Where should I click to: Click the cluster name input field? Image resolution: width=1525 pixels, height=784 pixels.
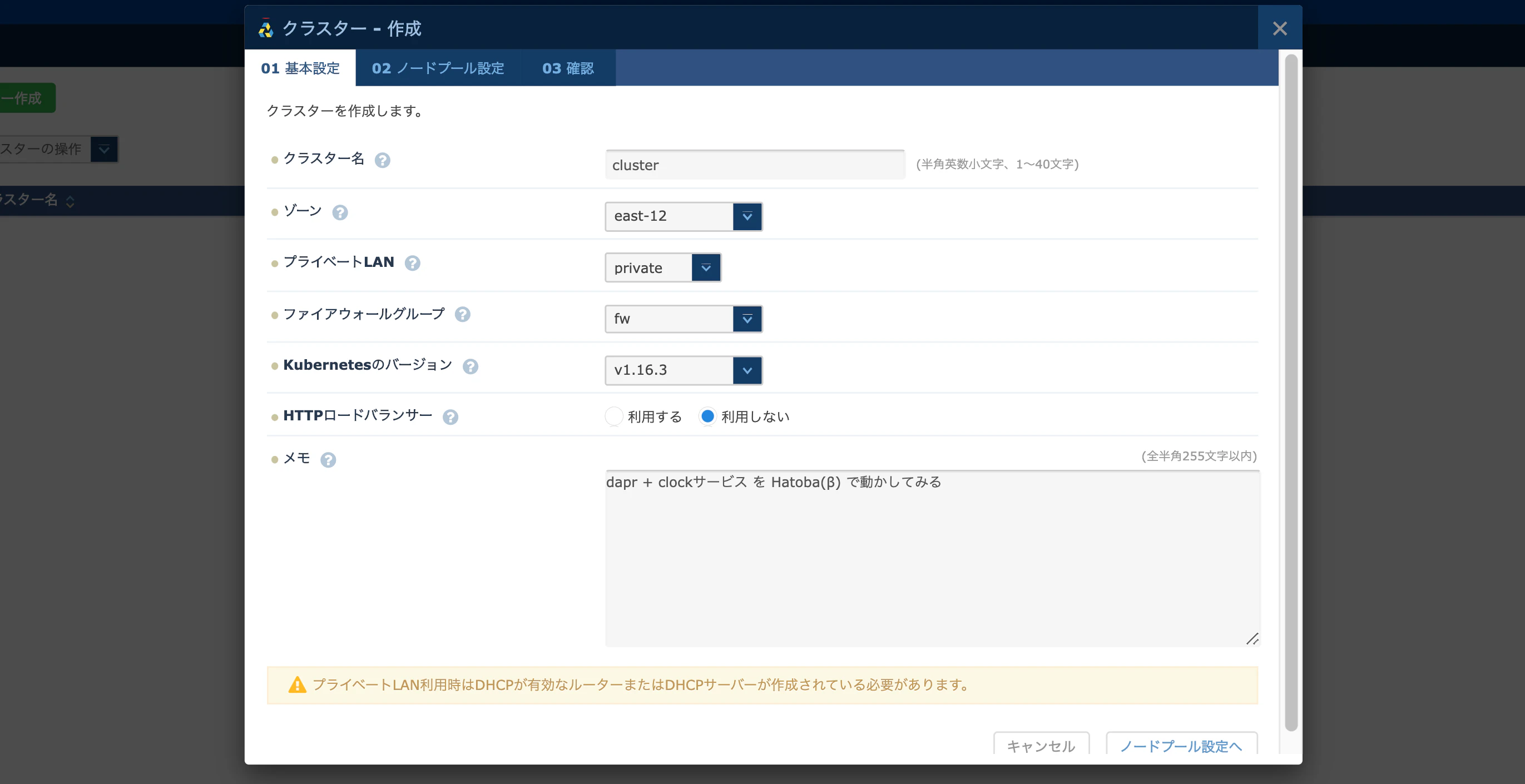[x=755, y=165]
